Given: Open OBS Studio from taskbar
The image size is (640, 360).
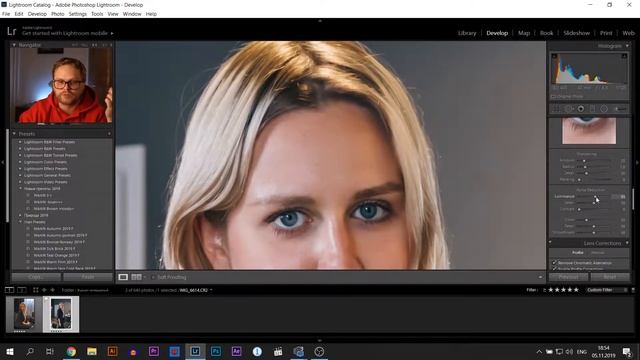Looking at the screenshot, I should coord(319,351).
